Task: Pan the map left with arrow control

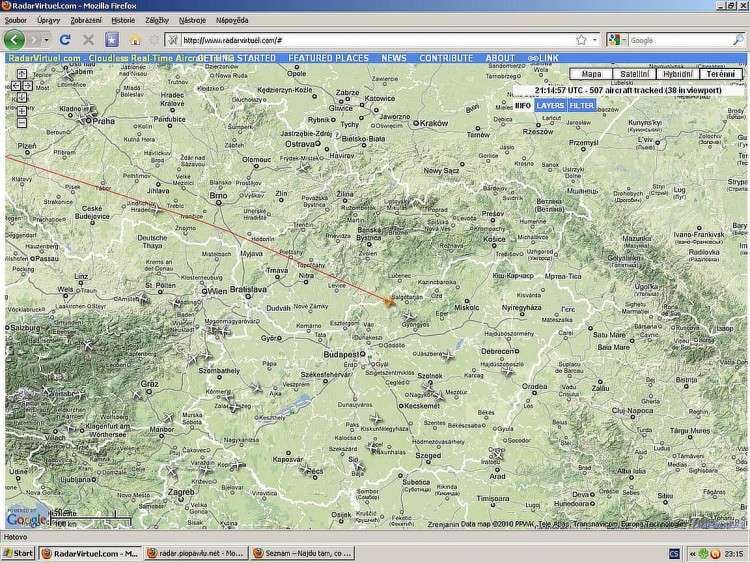Action: coord(16,86)
